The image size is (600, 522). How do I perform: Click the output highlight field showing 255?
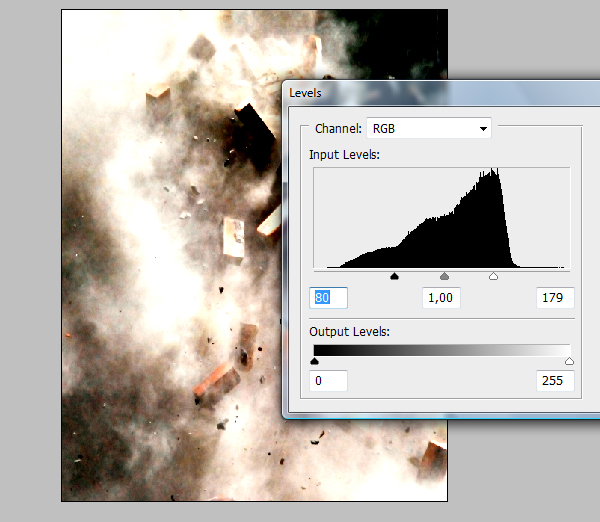[555, 381]
